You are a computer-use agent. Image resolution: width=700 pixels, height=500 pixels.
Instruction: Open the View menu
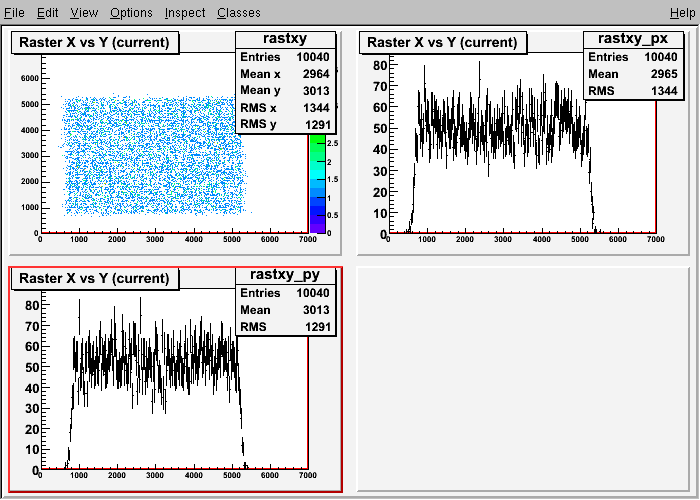pos(84,12)
